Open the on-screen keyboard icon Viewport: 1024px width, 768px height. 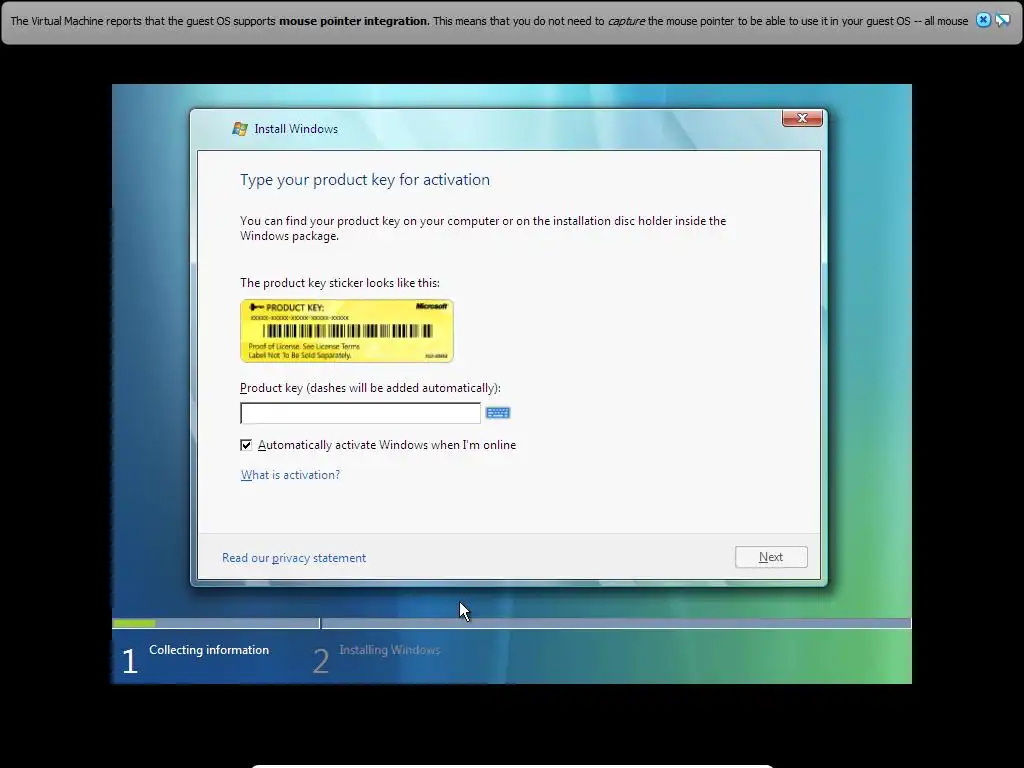(498, 413)
